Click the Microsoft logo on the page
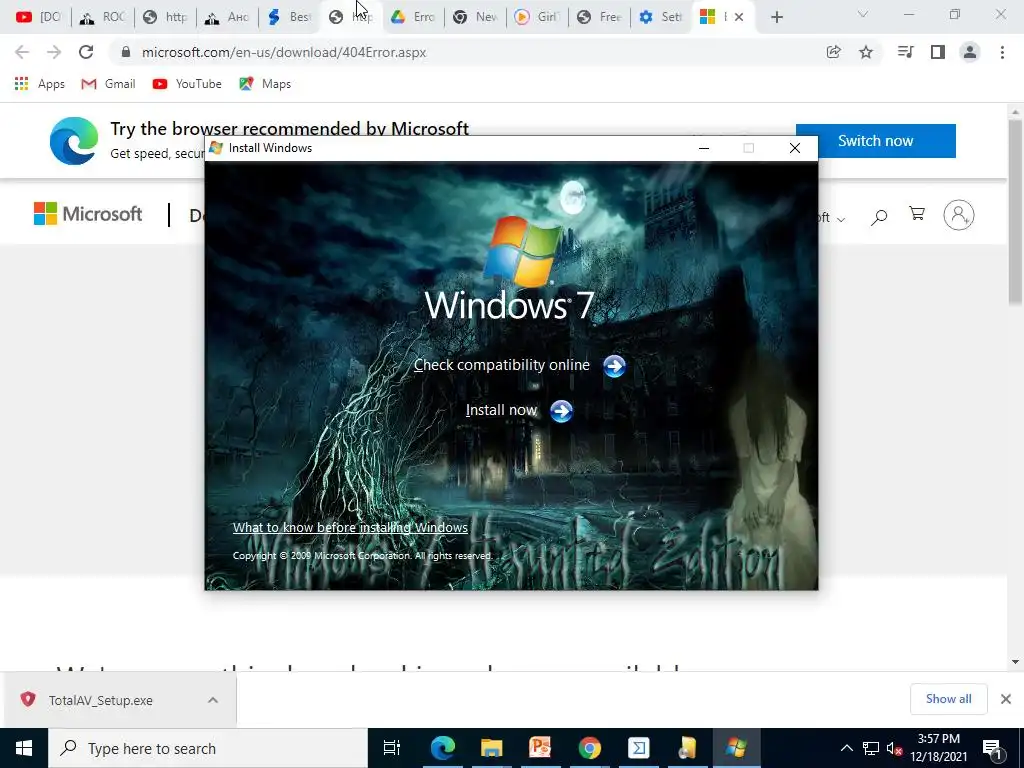This screenshot has height=768, width=1024. click(x=88, y=214)
